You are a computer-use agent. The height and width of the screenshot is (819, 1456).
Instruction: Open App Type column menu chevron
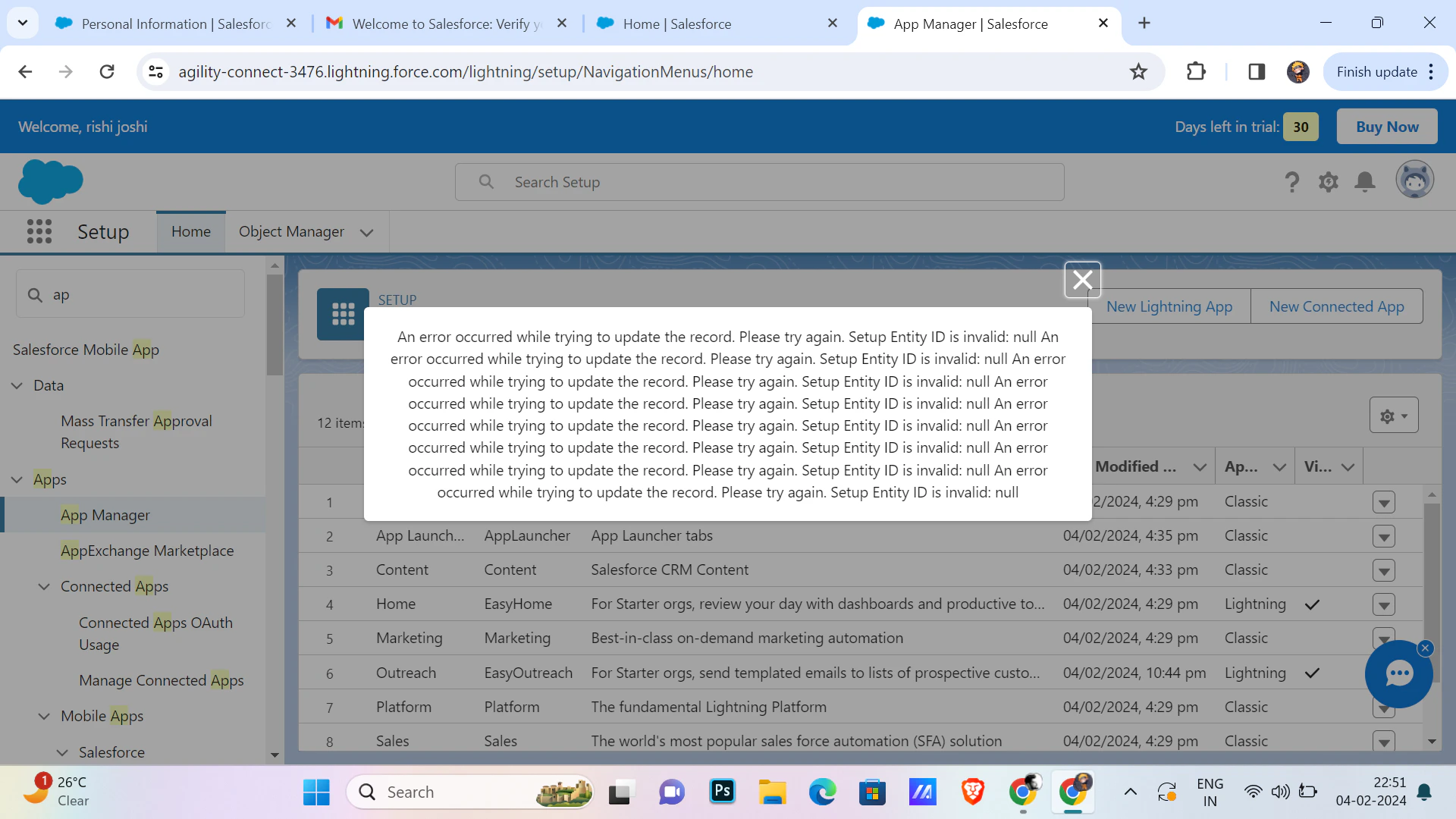point(1279,467)
